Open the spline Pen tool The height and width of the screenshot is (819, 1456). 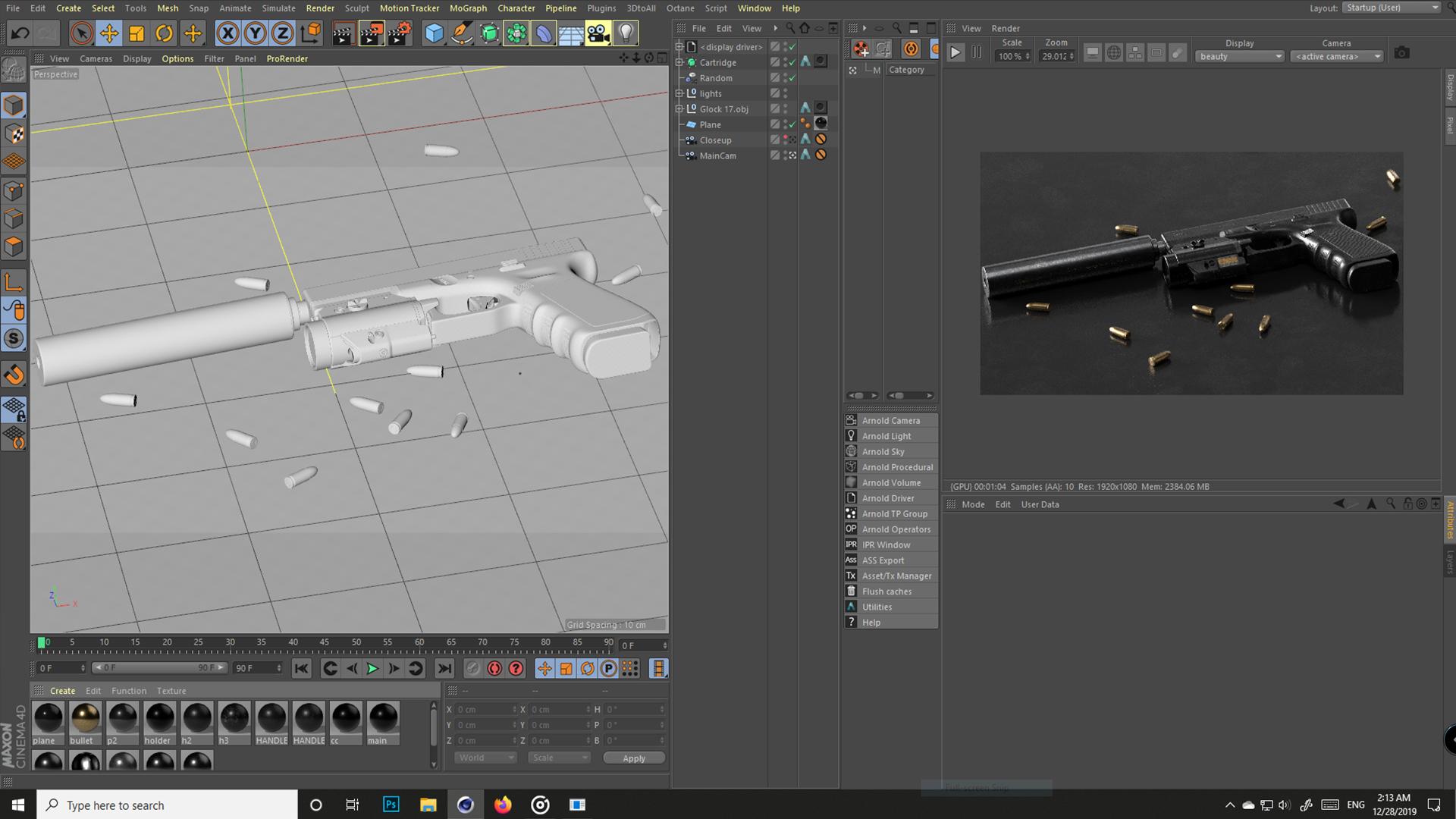[x=461, y=33]
